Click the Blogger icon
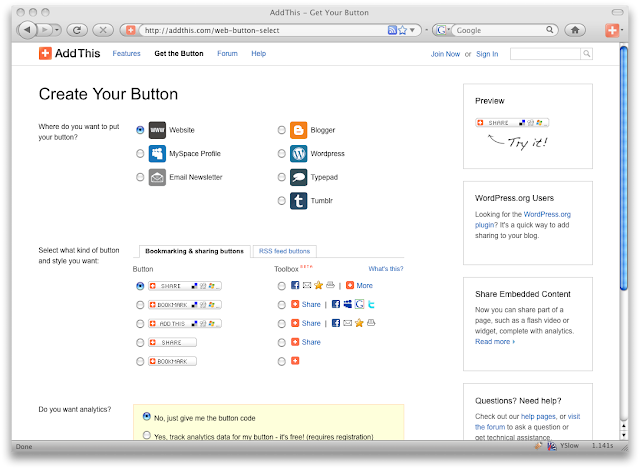 (298, 130)
